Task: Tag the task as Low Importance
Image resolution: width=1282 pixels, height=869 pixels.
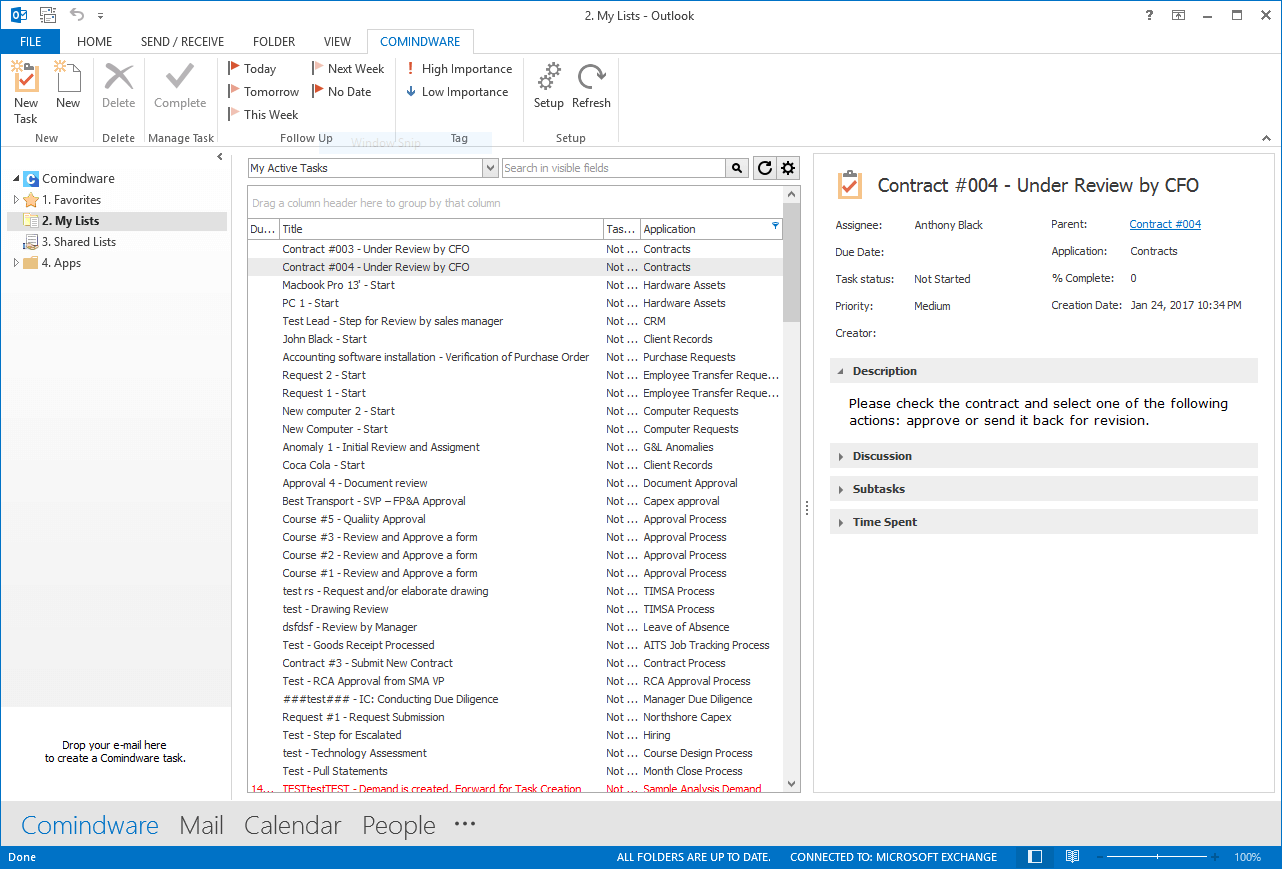Action: pyautogui.click(x=458, y=92)
